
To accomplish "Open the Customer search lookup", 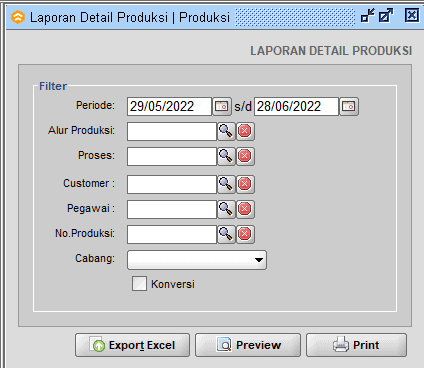I will point(226,184).
